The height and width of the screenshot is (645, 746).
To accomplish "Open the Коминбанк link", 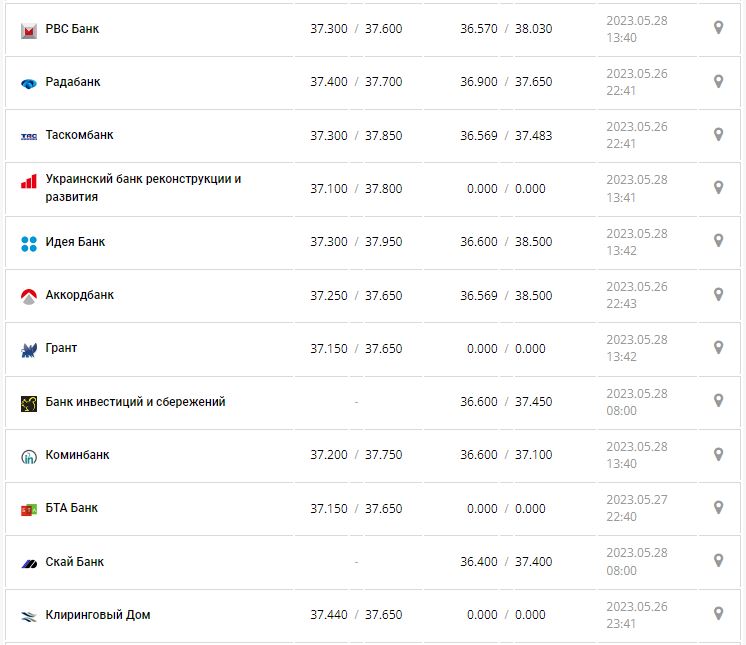I will (77, 455).
